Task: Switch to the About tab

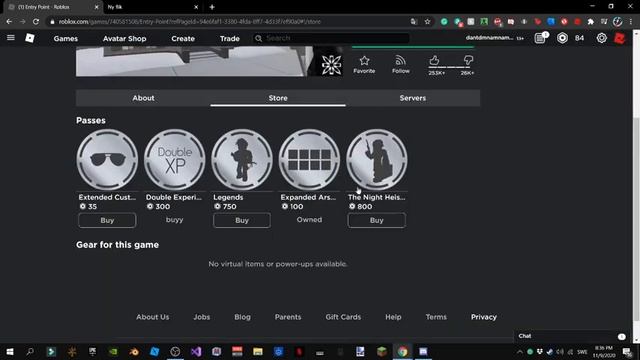Action: (x=143, y=98)
